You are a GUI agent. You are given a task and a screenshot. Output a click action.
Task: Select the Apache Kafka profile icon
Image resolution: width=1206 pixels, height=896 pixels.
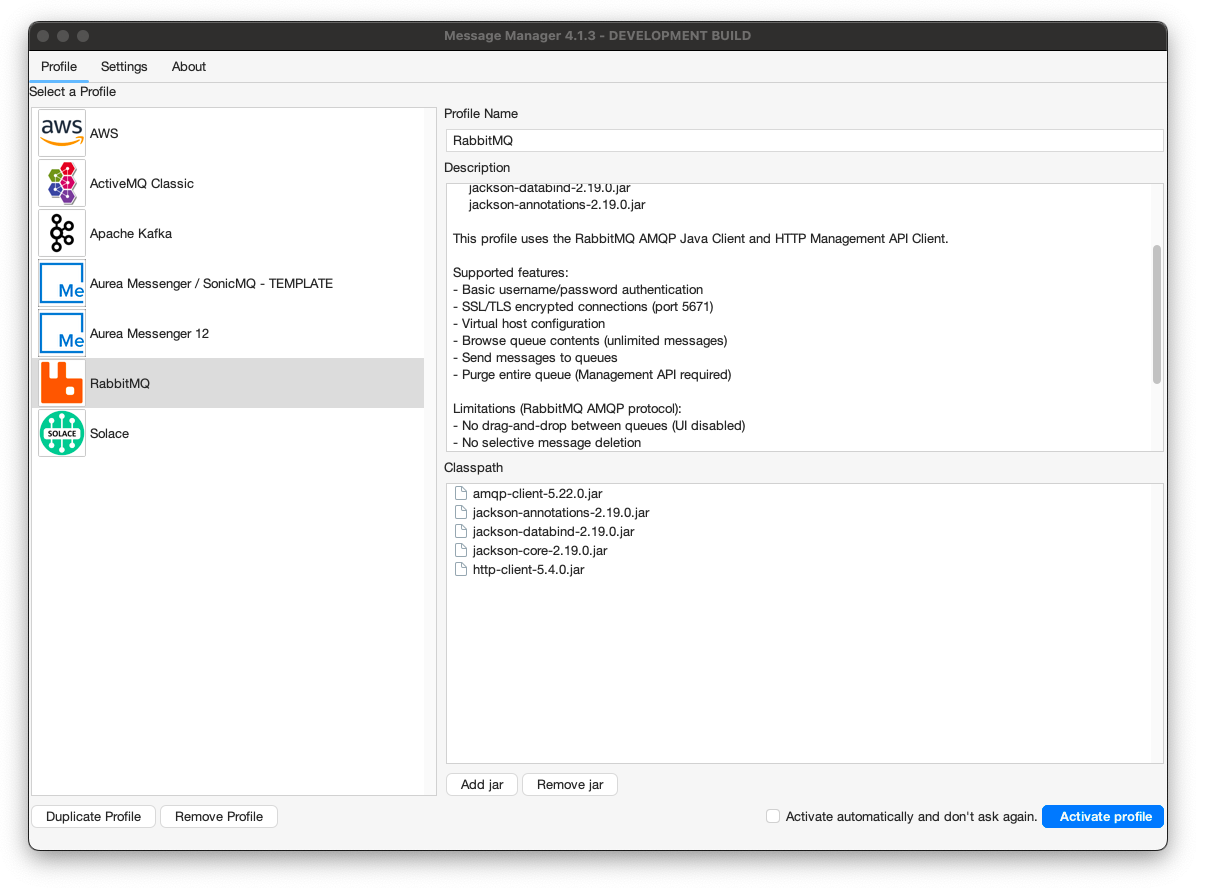(x=61, y=233)
